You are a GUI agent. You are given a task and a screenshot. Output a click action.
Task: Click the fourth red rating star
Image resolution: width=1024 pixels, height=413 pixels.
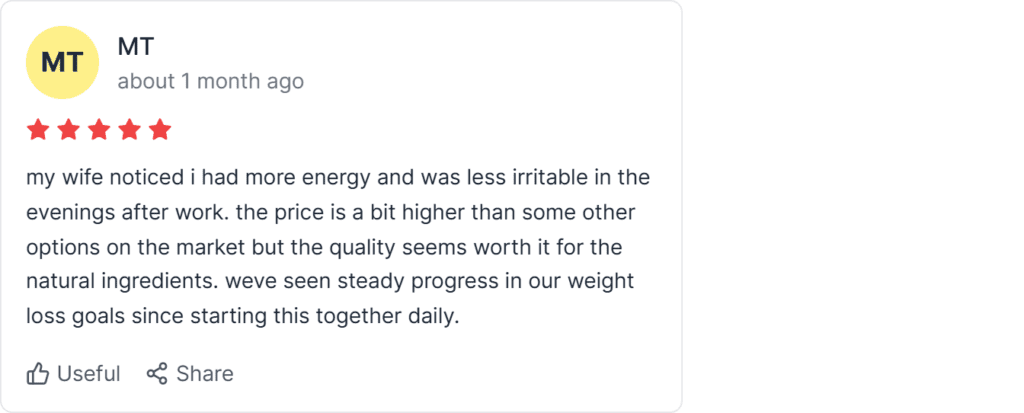click(130, 130)
